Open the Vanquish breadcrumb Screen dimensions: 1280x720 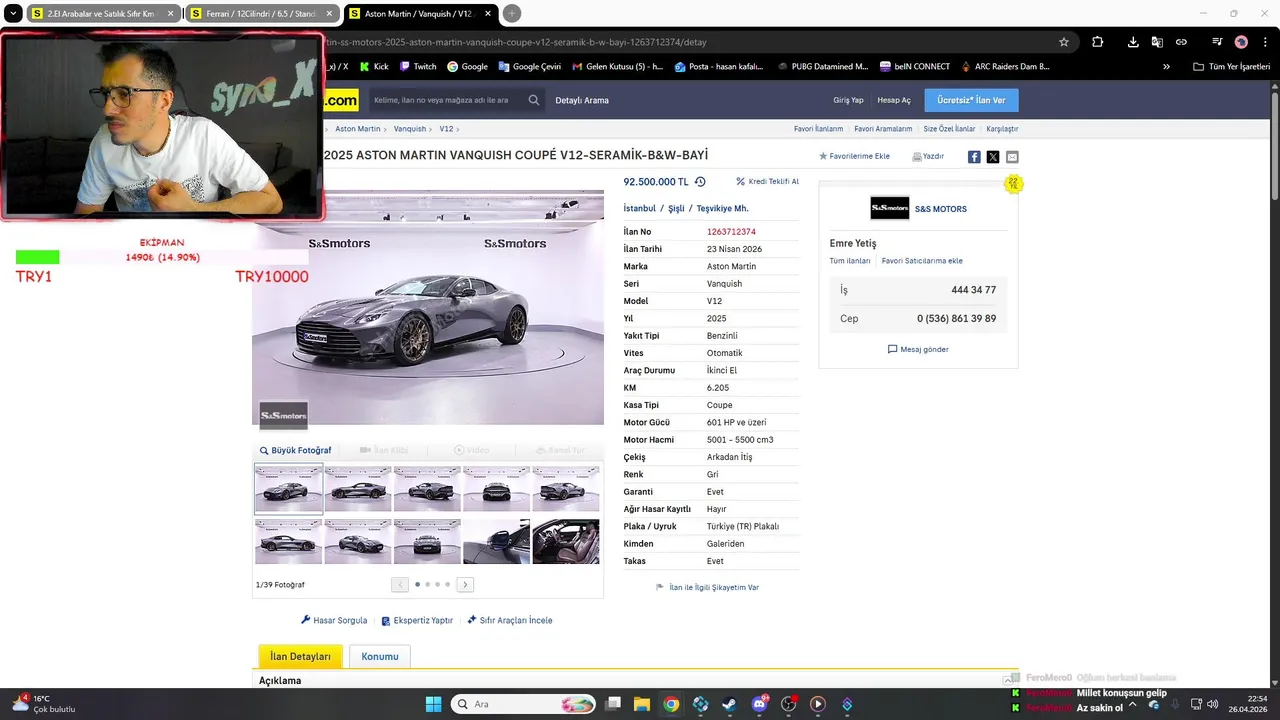click(x=409, y=129)
